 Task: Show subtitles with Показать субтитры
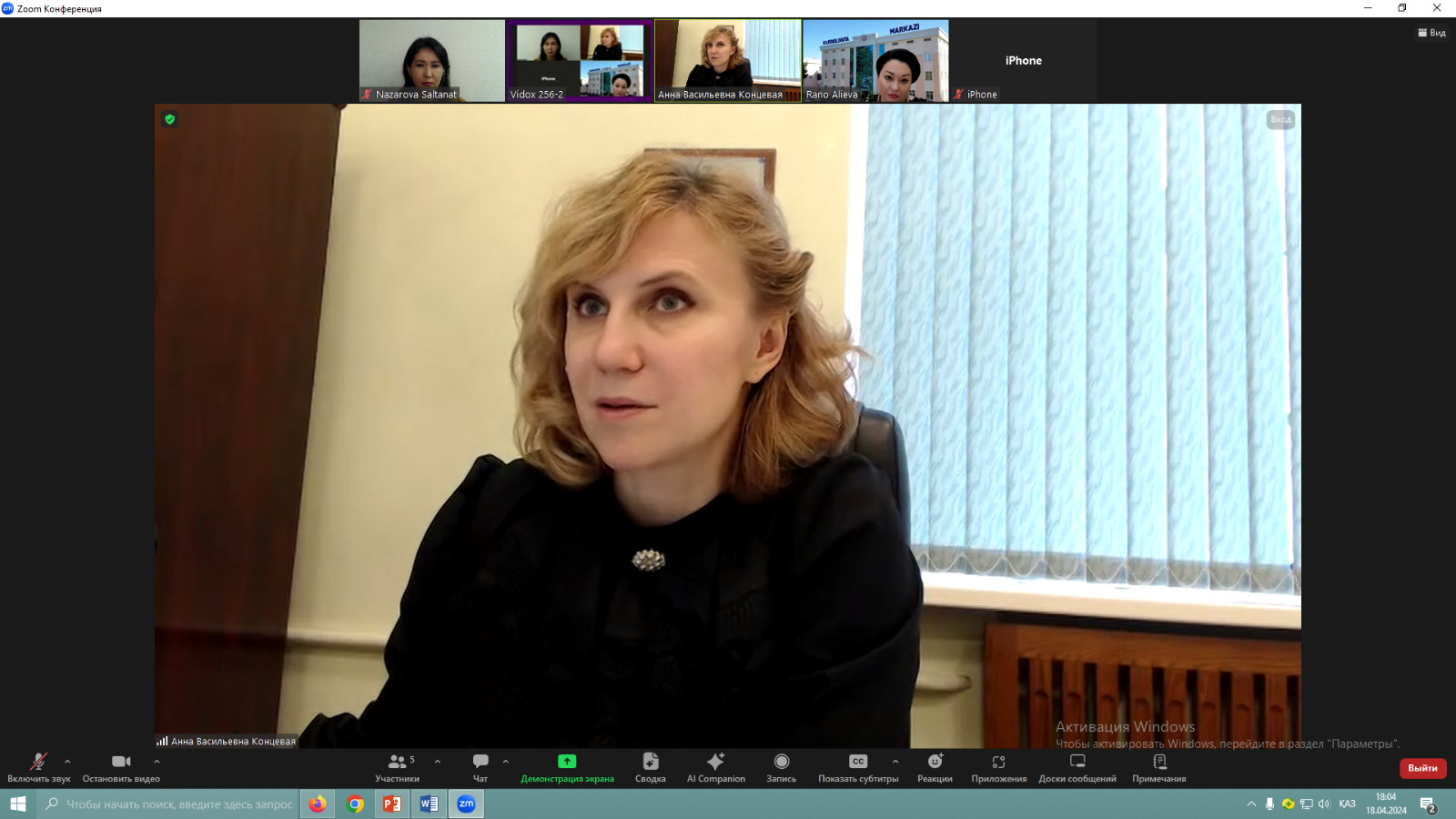tap(857, 766)
